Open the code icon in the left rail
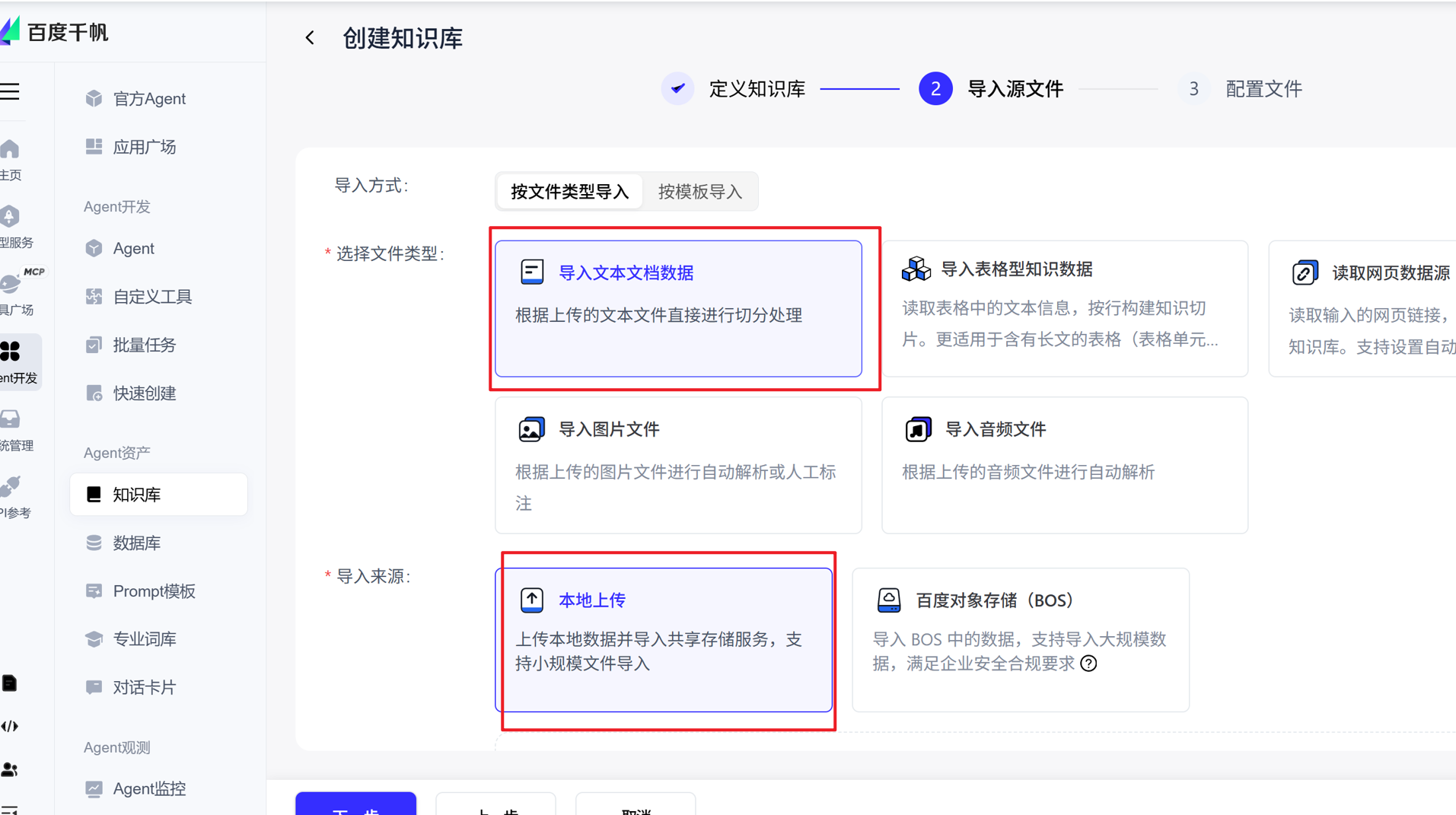 pyautogui.click(x=11, y=725)
